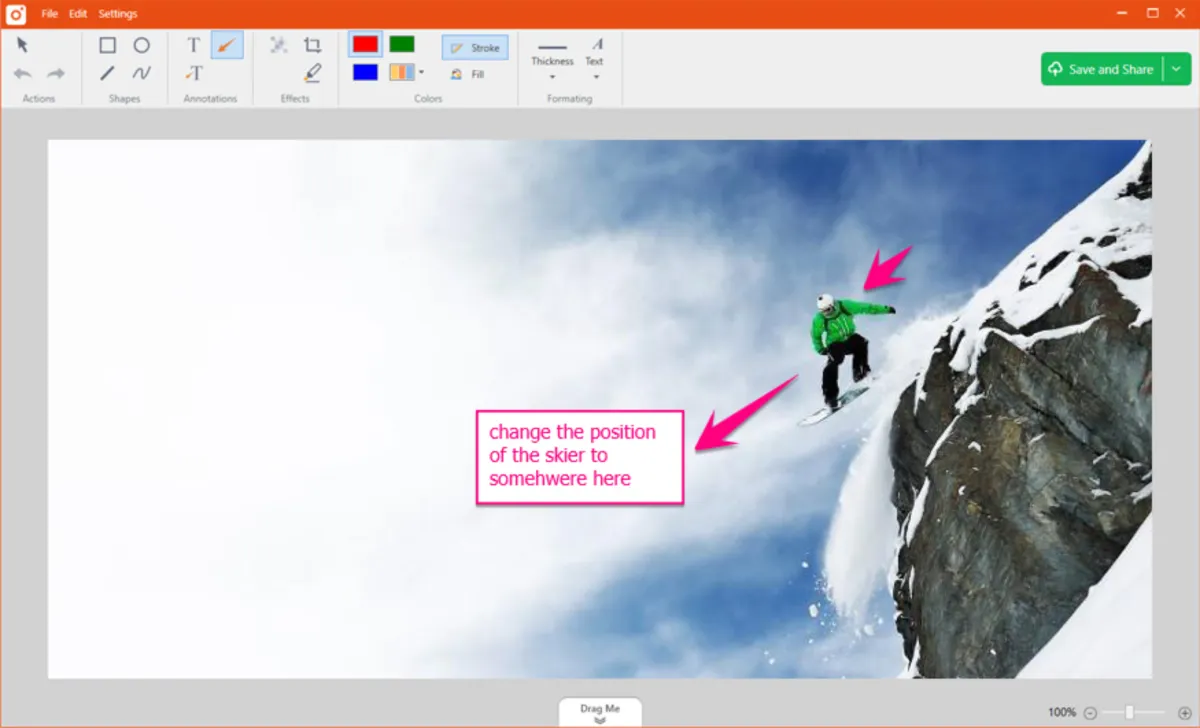Select the straight line tool
This screenshot has height=728, width=1200.
107,73
